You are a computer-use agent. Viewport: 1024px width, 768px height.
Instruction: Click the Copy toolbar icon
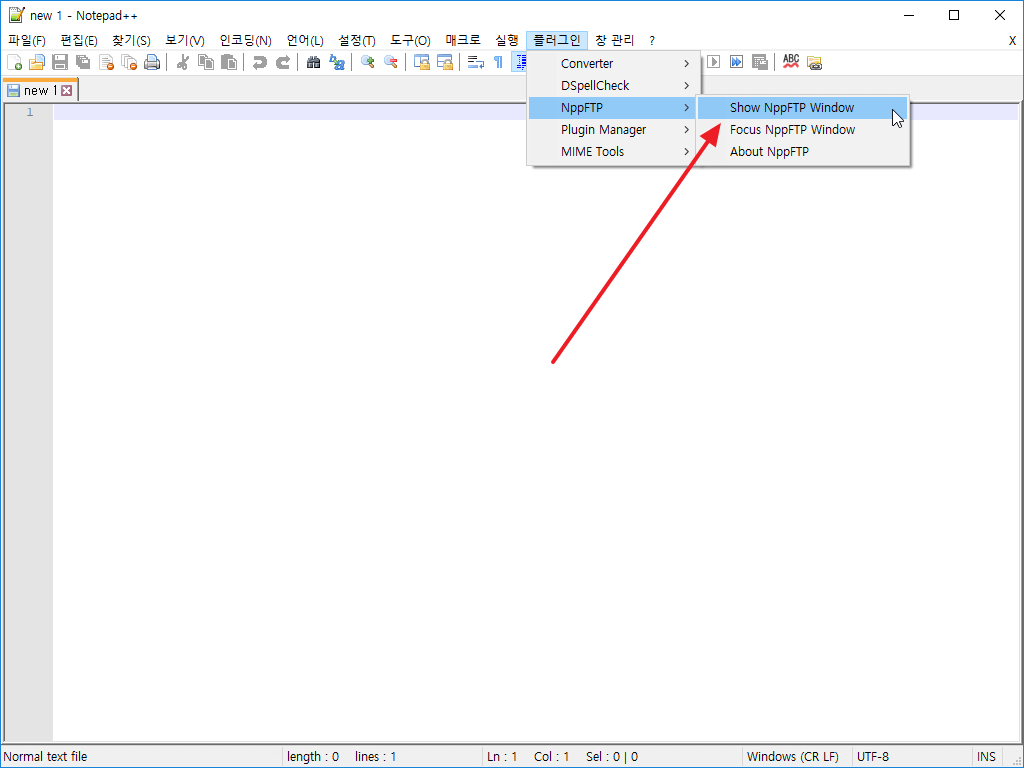coord(206,62)
